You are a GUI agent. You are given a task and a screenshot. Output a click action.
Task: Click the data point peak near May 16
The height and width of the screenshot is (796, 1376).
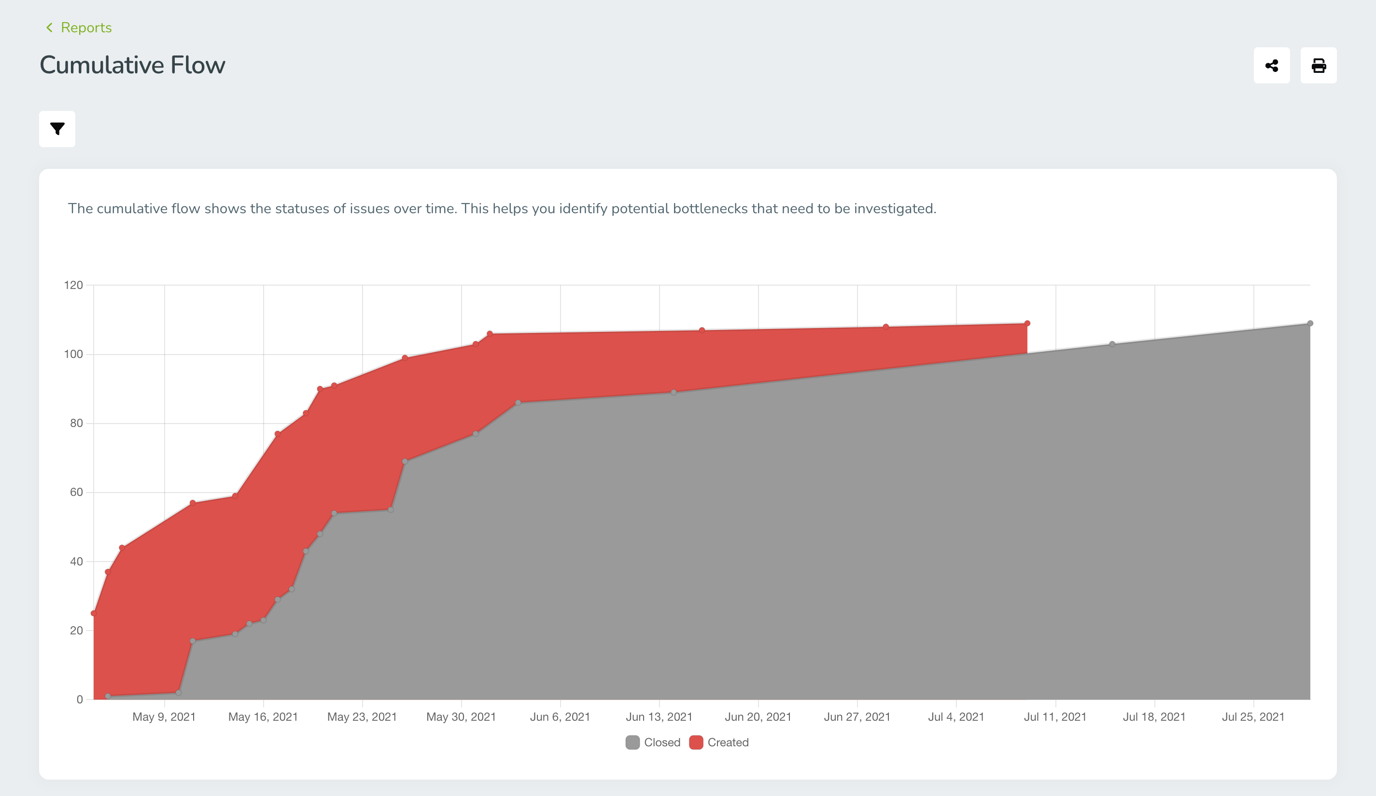(277, 434)
